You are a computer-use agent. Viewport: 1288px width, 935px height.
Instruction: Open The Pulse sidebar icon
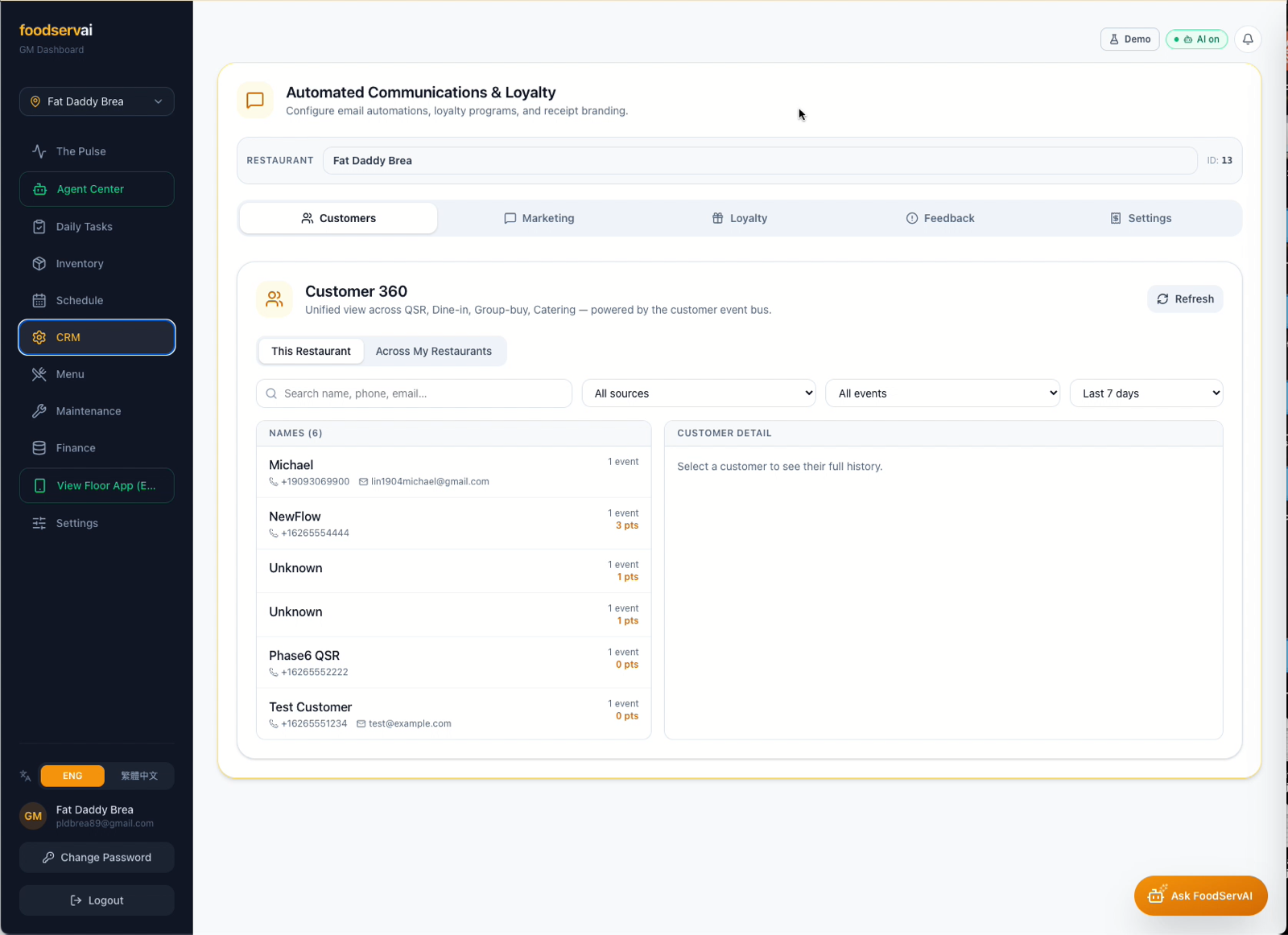tap(39, 151)
